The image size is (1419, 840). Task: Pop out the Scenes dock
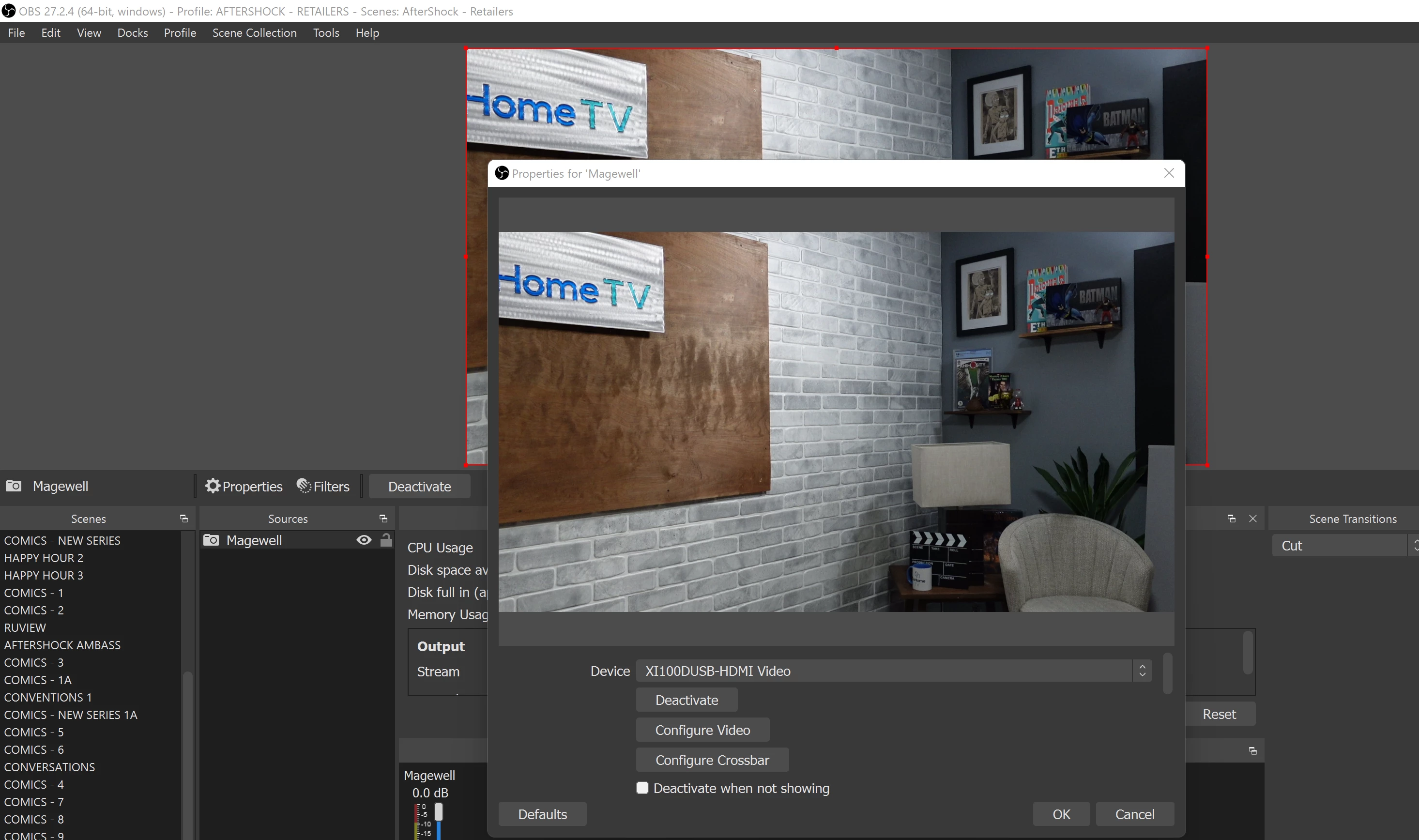[183, 519]
